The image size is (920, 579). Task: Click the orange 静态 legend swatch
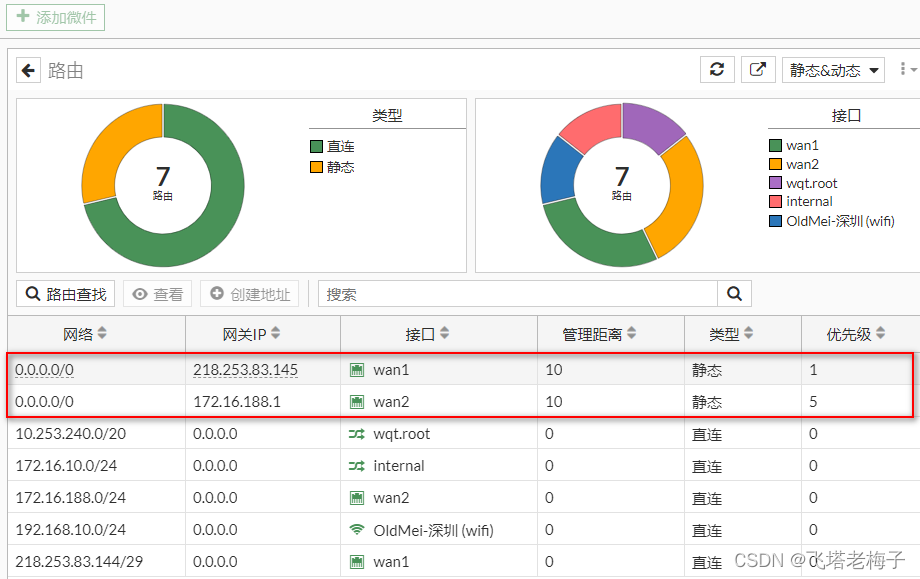tap(316, 167)
